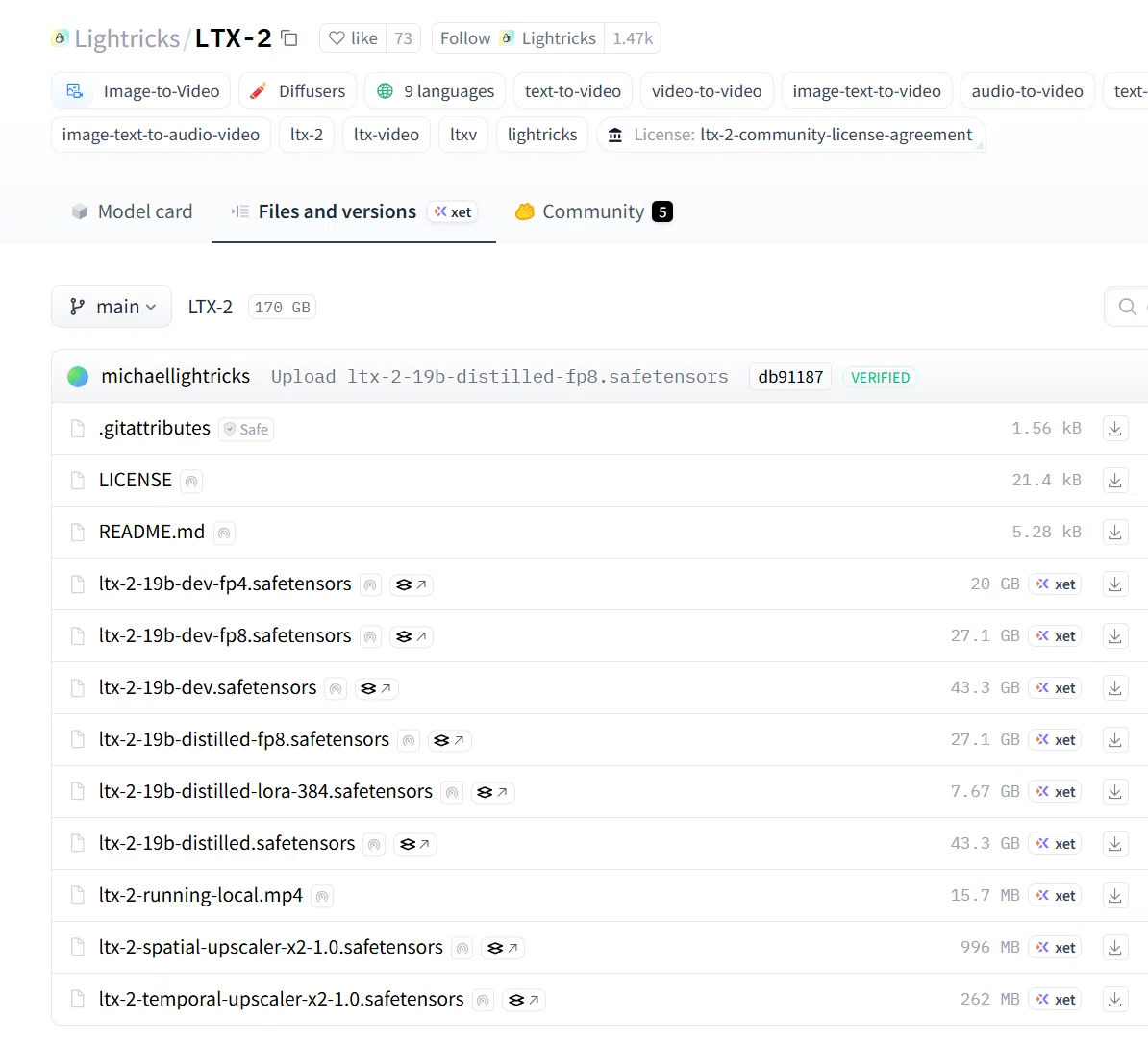The height and width of the screenshot is (1043, 1148).
Task: Download ltx-2-19b-distilled-lora-384.safetensors
Action: pyautogui.click(x=1115, y=792)
